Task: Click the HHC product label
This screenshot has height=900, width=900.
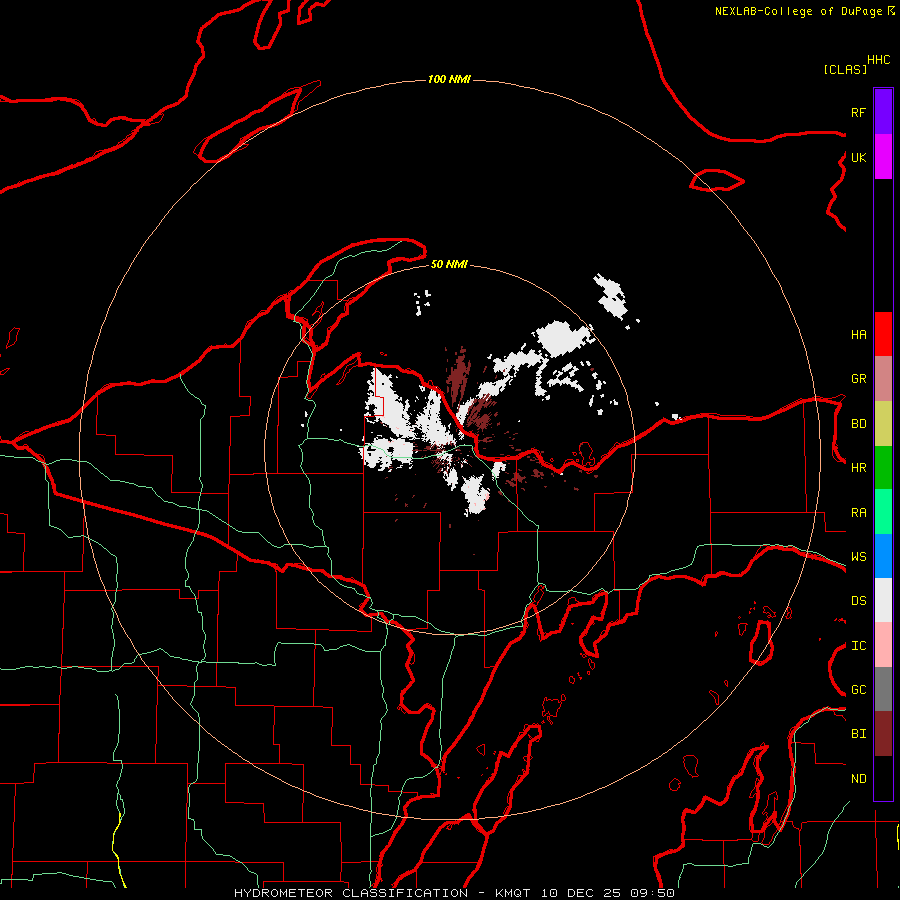Action: pyautogui.click(x=878, y=60)
